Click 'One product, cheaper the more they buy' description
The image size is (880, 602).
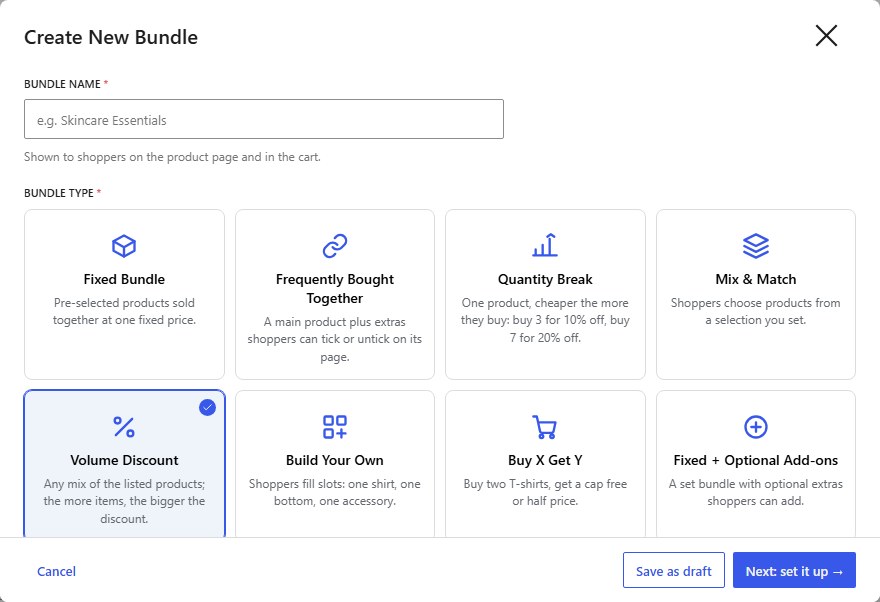coord(545,320)
